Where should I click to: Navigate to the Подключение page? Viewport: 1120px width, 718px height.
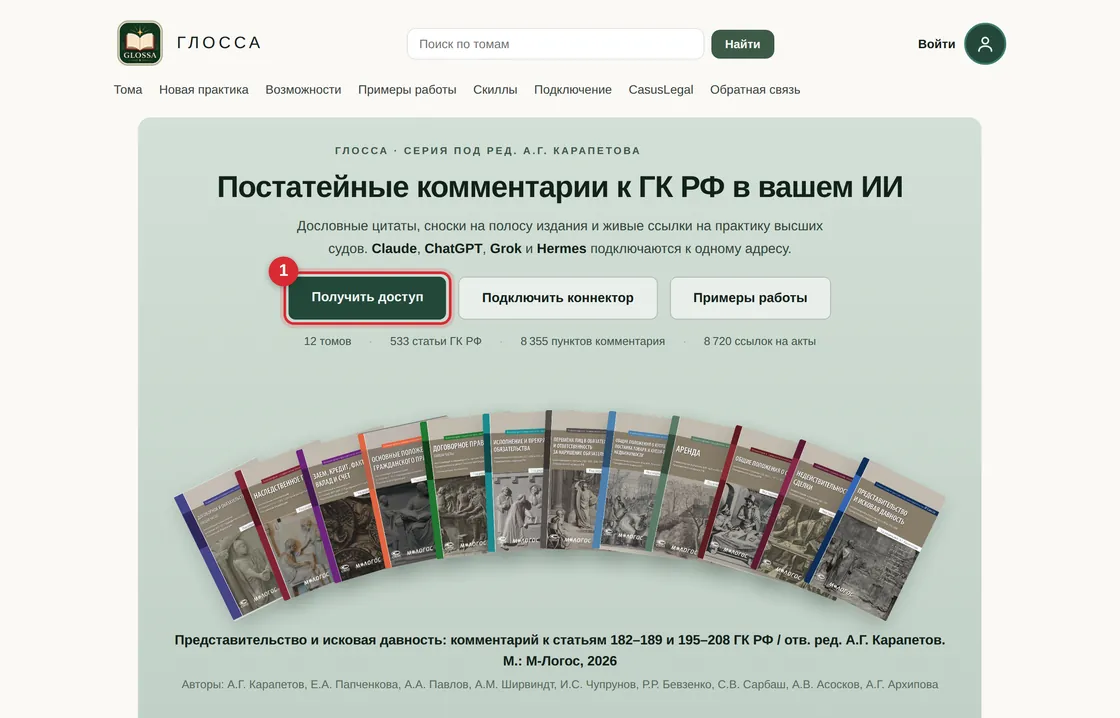point(573,89)
